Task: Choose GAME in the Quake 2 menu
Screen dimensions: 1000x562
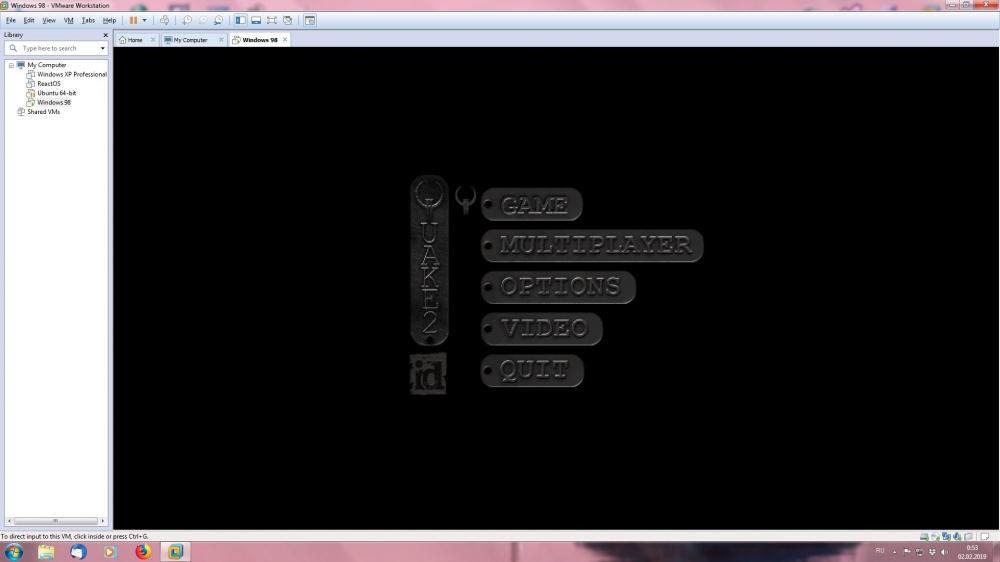Action: click(x=532, y=205)
